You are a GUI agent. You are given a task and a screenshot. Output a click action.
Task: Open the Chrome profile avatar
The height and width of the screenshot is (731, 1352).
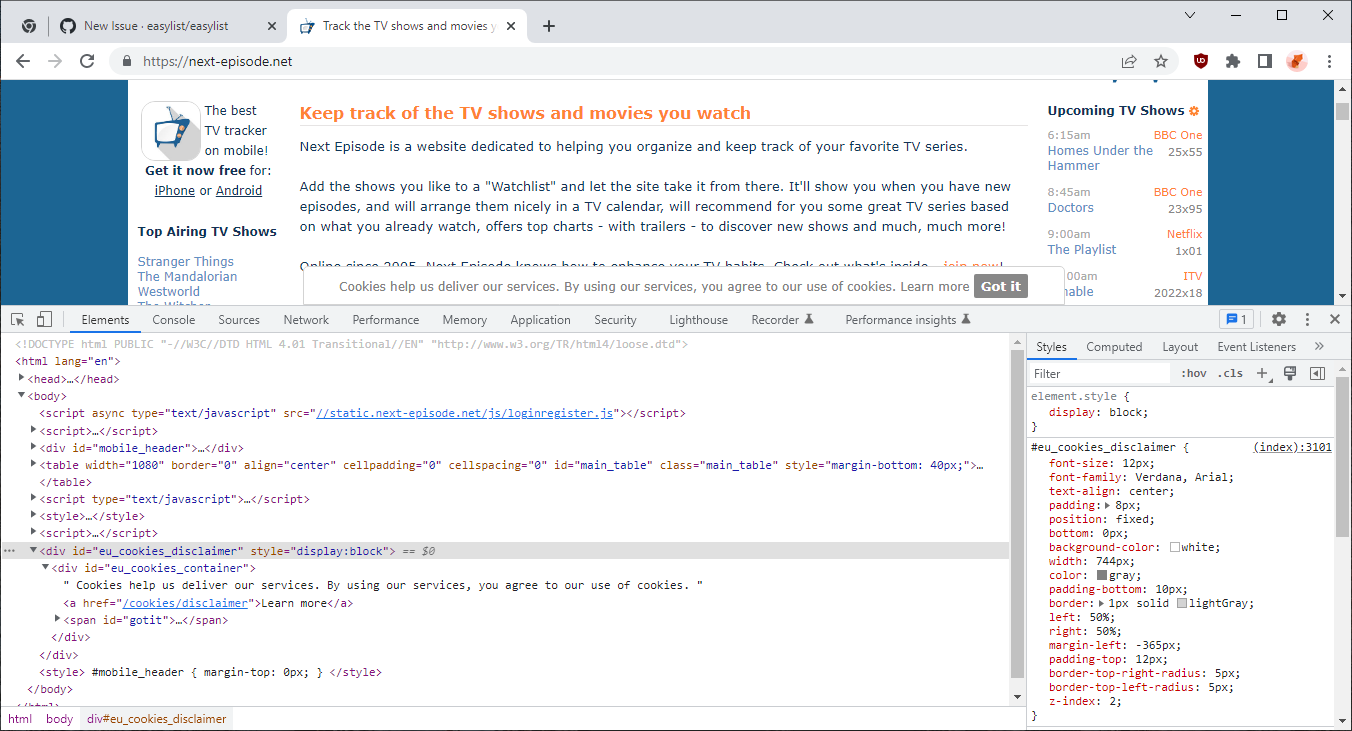pyautogui.click(x=1297, y=61)
